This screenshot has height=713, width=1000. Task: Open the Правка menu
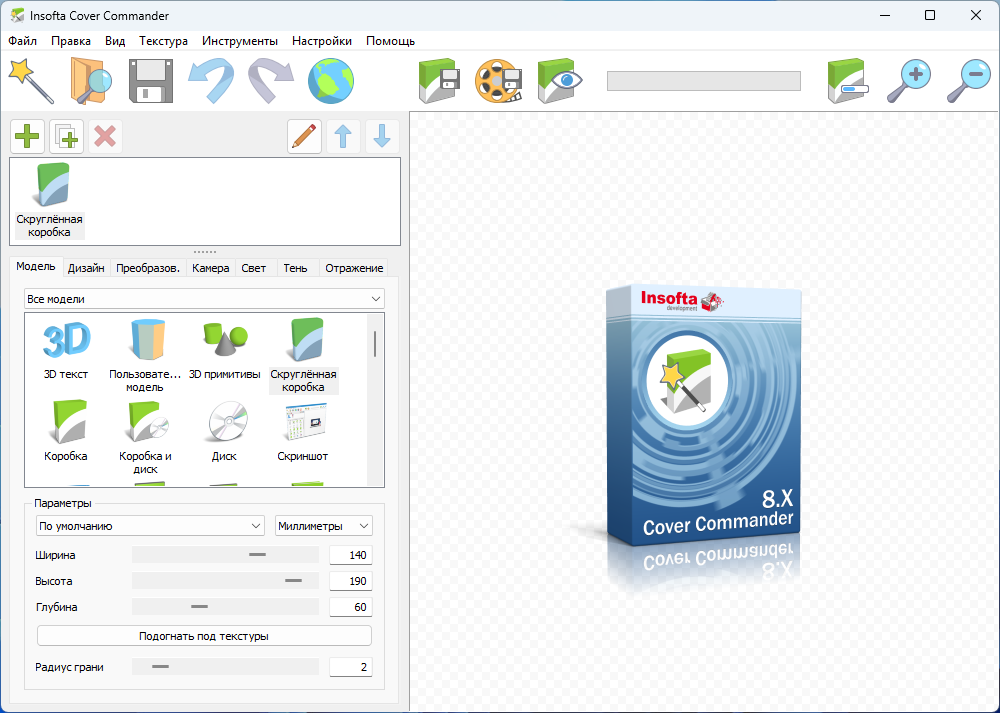coord(71,41)
